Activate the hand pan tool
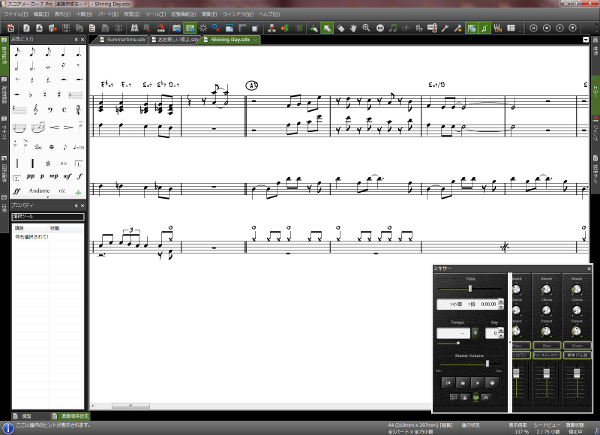The height and width of the screenshot is (435, 600). [353, 28]
